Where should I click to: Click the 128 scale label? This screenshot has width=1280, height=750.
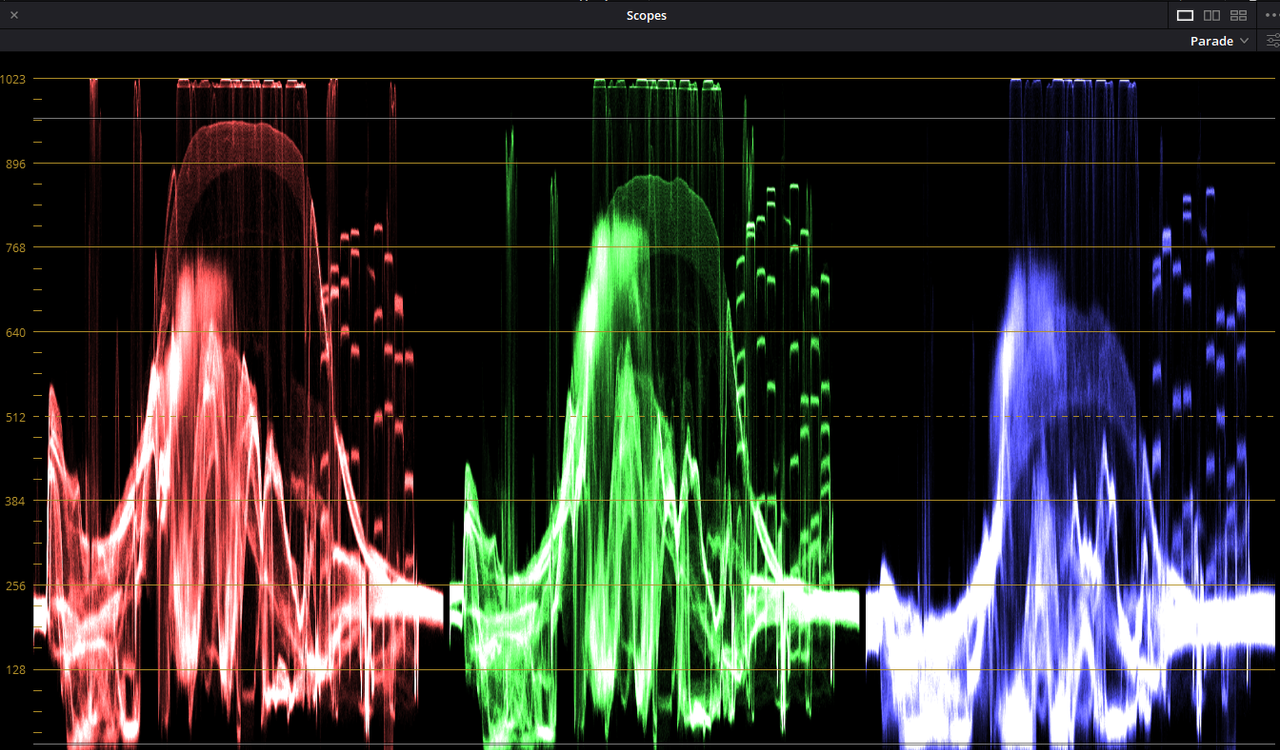[16, 670]
